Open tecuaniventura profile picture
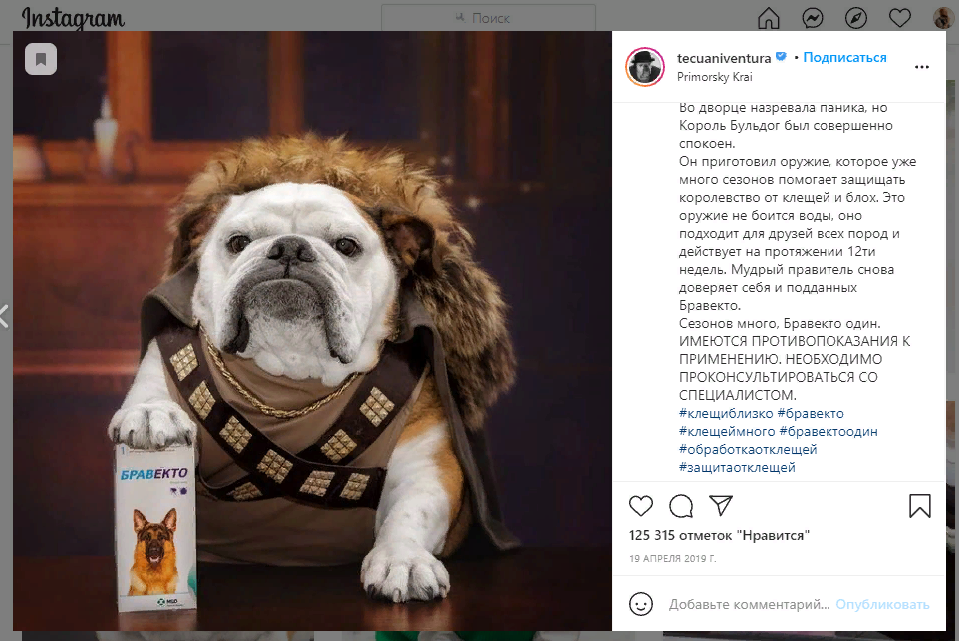This screenshot has height=641, width=959. click(645, 67)
